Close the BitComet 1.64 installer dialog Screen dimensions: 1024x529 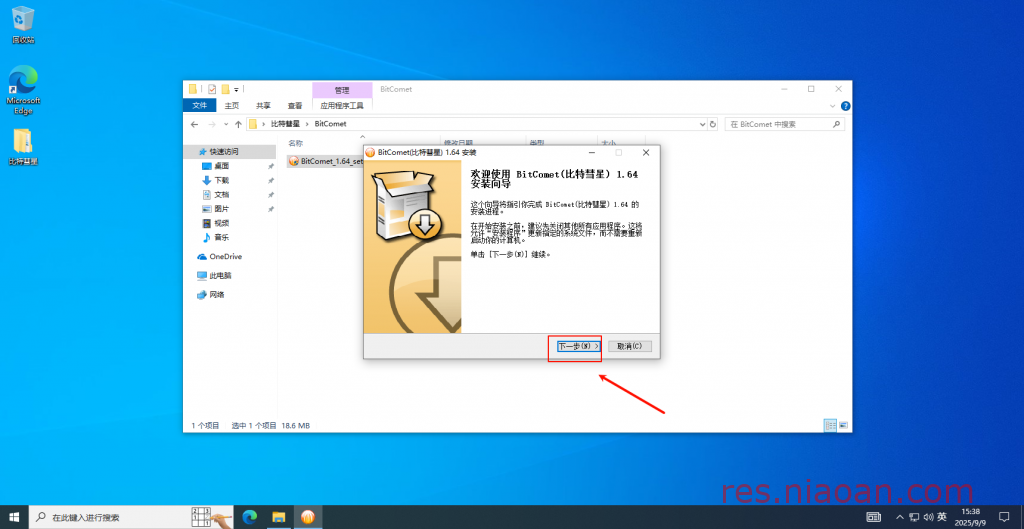(645, 152)
